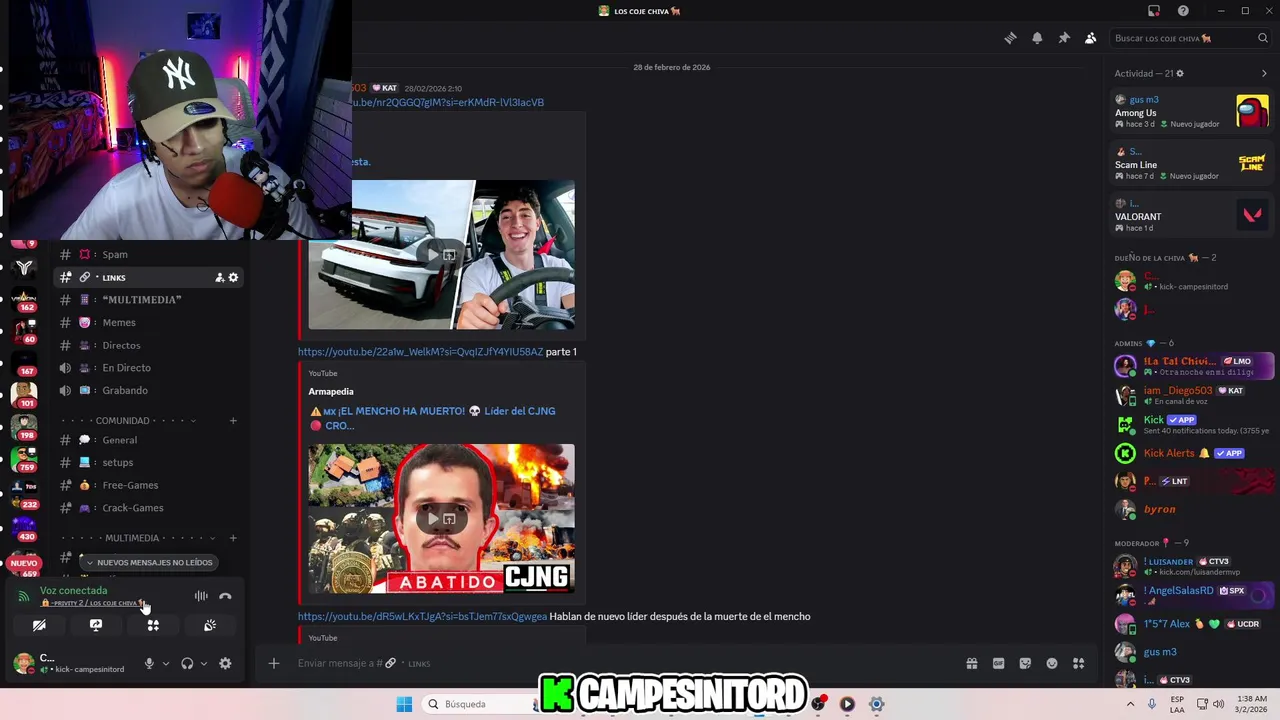
Task: Share your screen from voice panel
Action: pyautogui.click(x=96, y=625)
